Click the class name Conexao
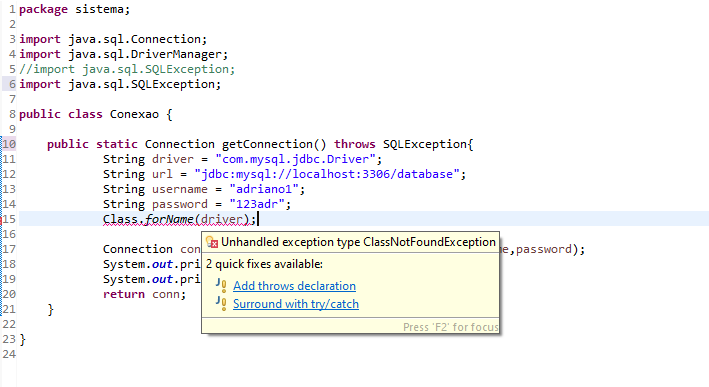Screen dimensions: 709x387 [134, 114]
